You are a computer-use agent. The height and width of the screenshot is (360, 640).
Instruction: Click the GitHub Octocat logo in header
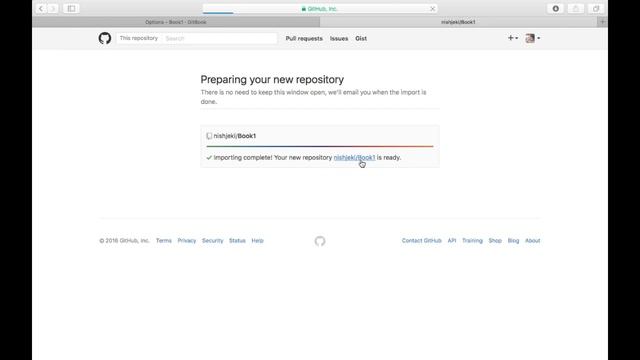pyautogui.click(x=105, y=38)
